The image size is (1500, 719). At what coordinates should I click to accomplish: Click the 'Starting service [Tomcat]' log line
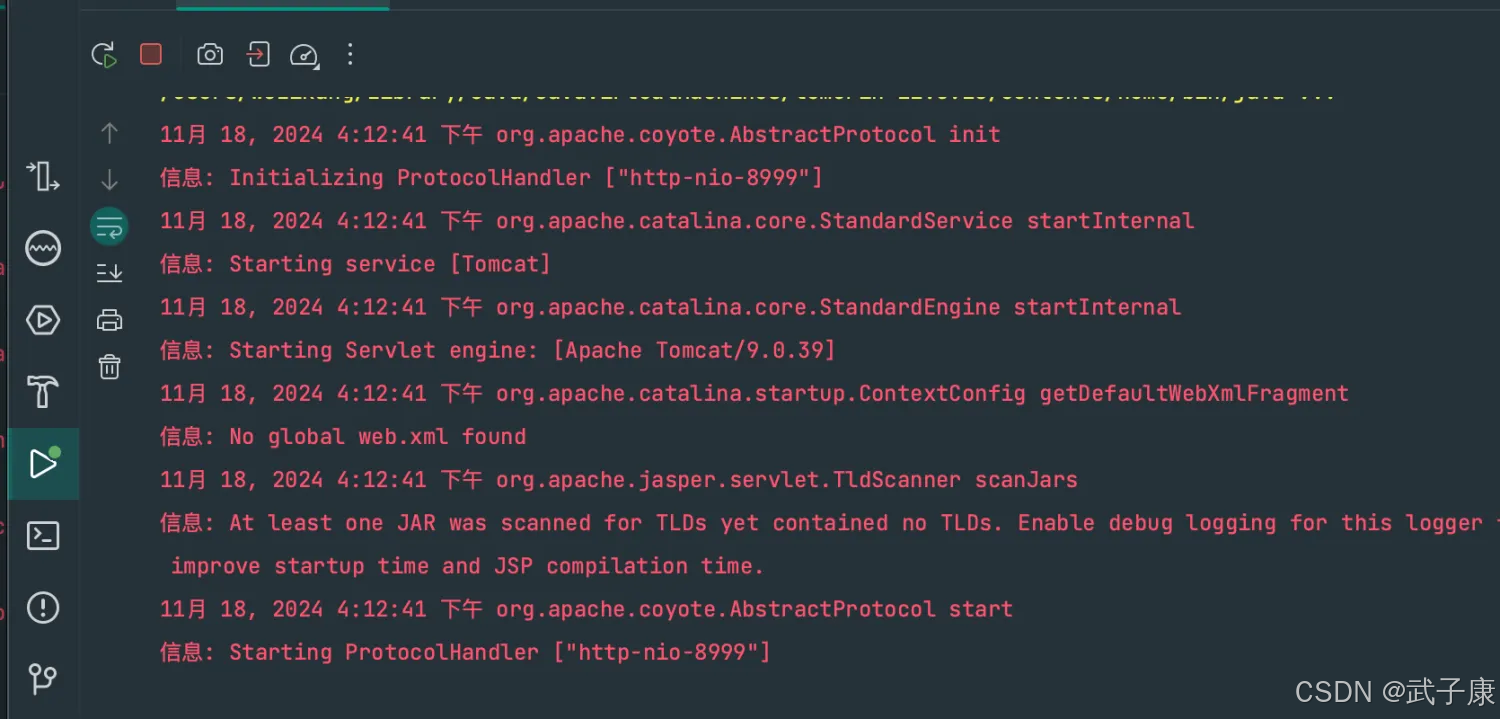355,264
